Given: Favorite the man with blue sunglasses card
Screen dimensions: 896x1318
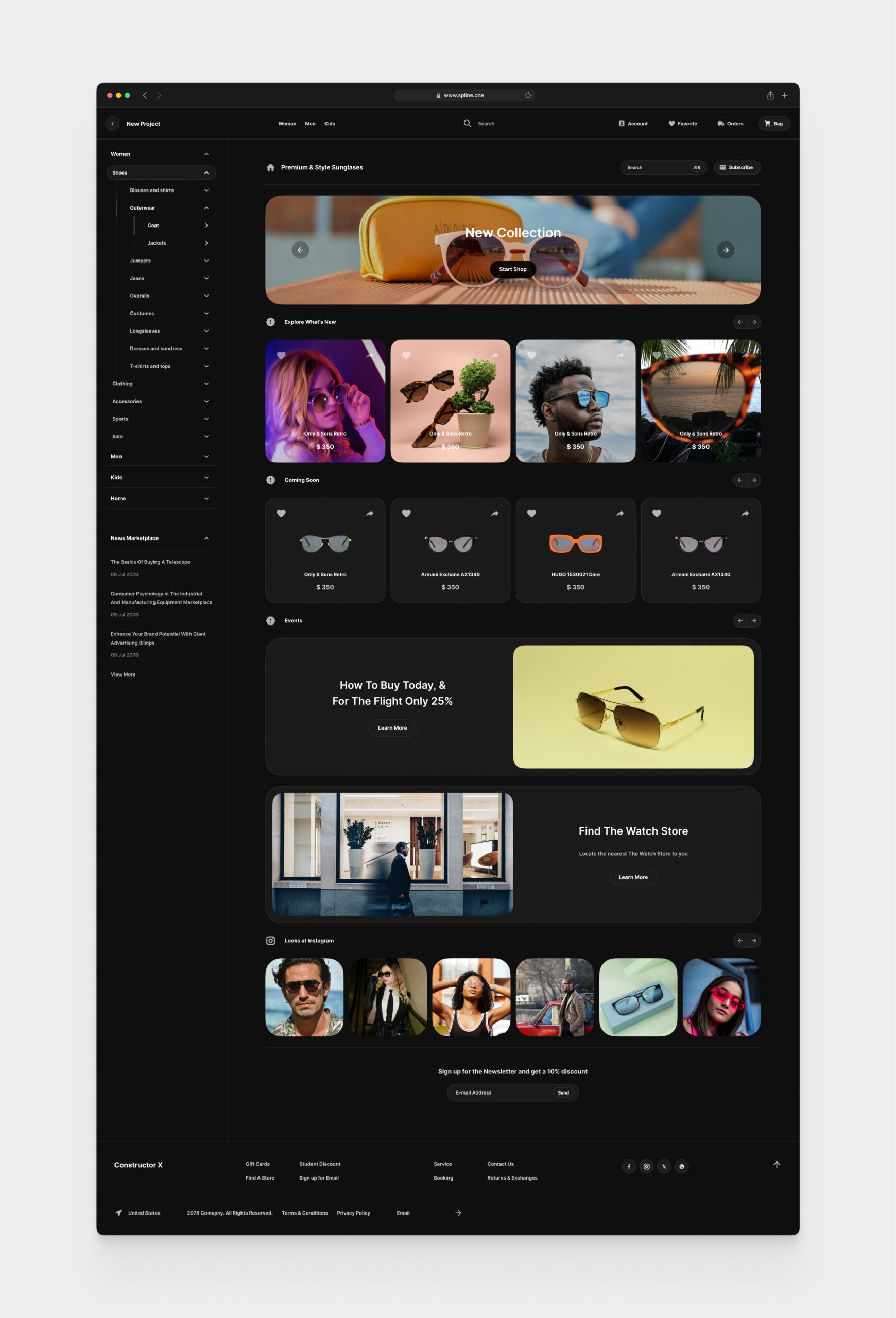Looking at the screenshot, I should (x=531, y=356).
